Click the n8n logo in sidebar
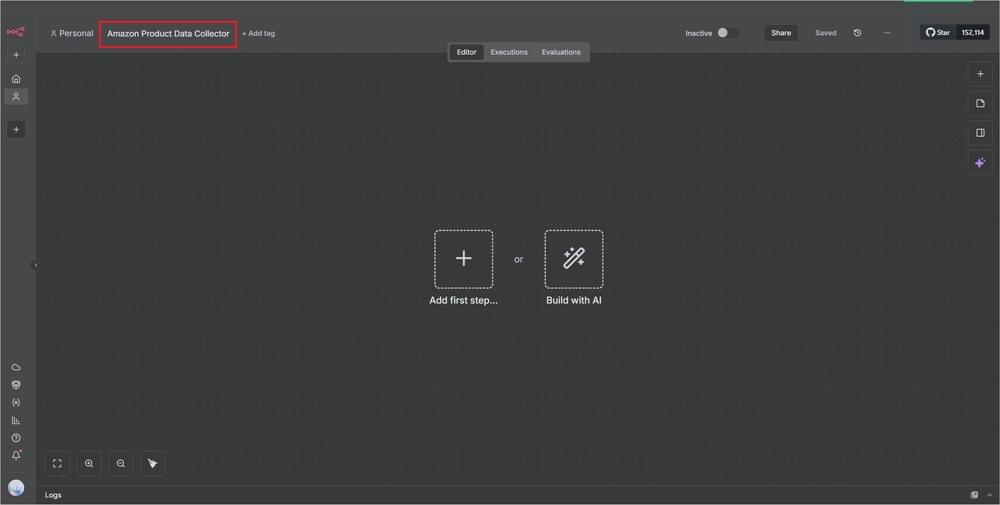This screenshot has width=1000, height=505. [x=15, y=32]
